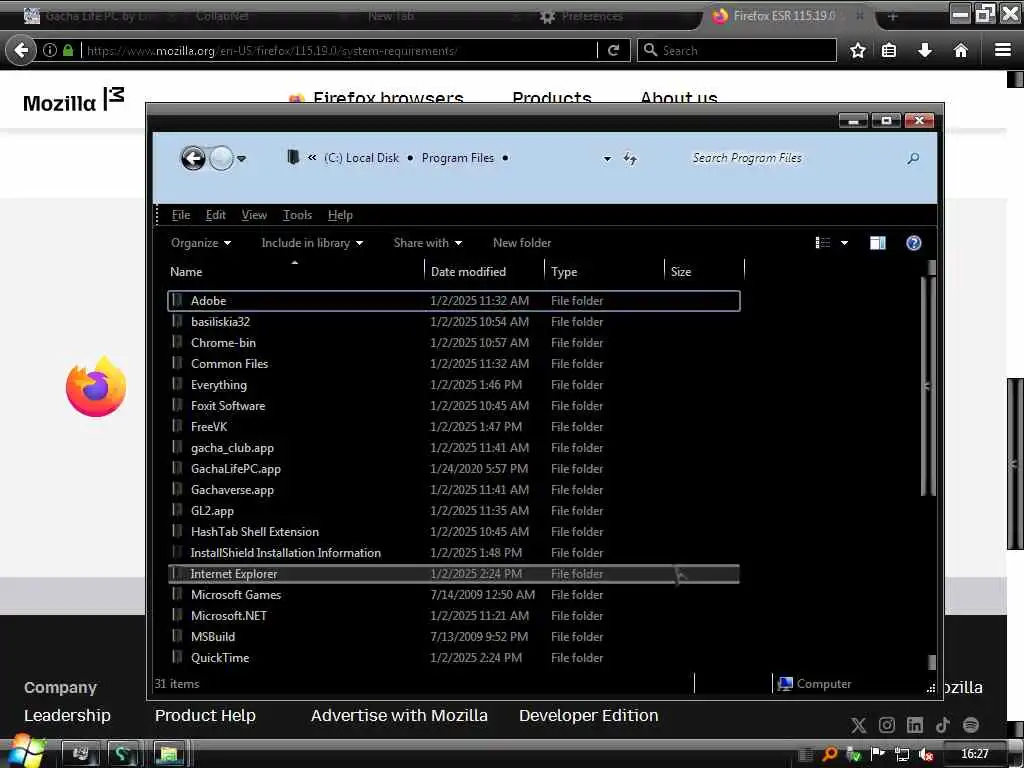Open the Organize dropdown
The height and width of the screenshot is (768, 1024).
pyautogui.click(x=201, y=243)
